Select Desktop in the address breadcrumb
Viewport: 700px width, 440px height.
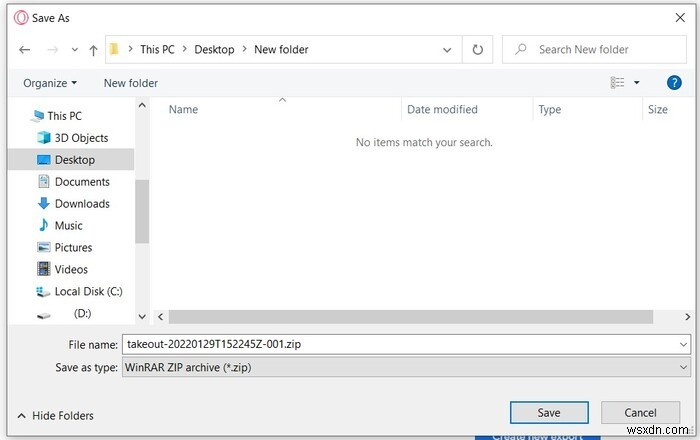click(x=214, y=49)
